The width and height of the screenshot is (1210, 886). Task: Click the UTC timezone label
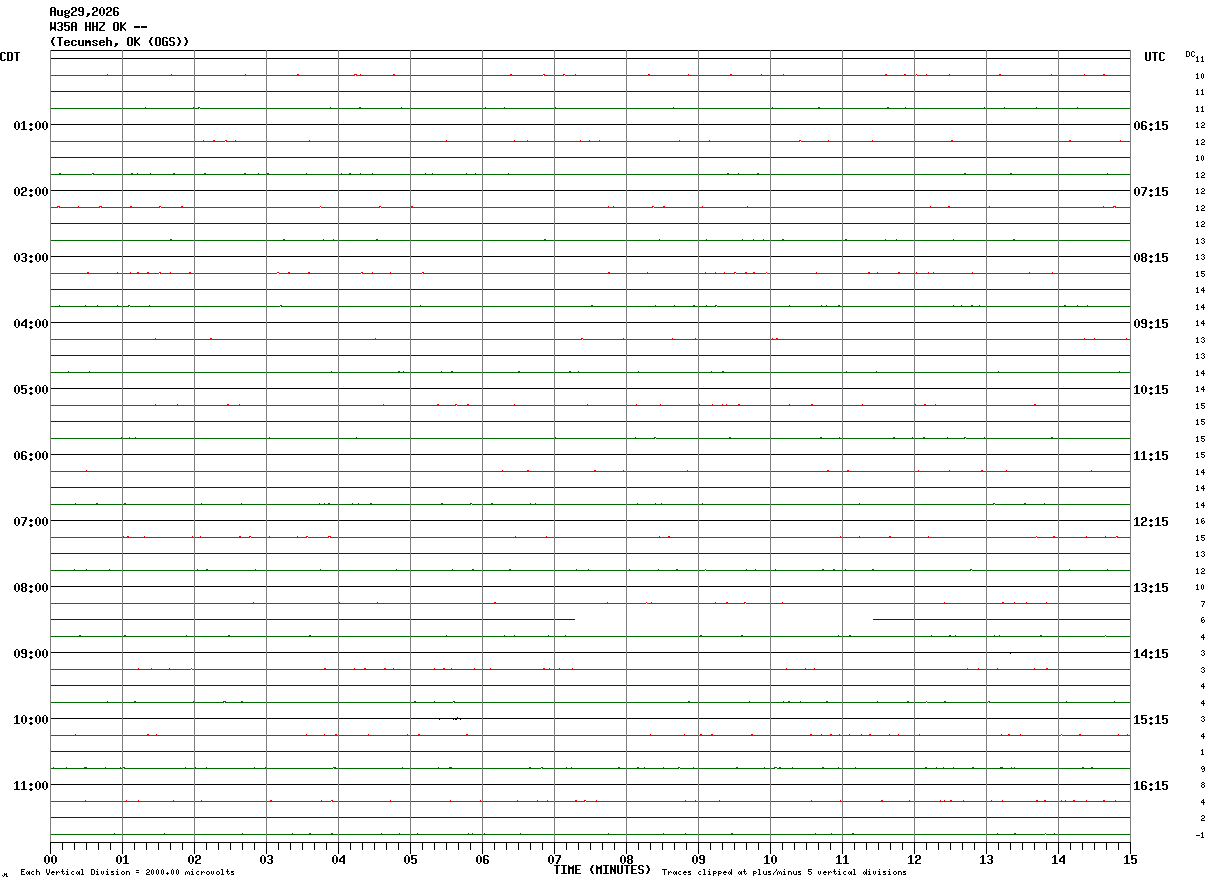point(1154,57)
